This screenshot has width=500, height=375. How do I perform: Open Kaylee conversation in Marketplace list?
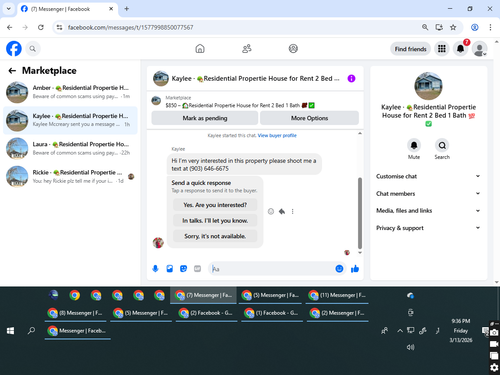click(70, 120)
